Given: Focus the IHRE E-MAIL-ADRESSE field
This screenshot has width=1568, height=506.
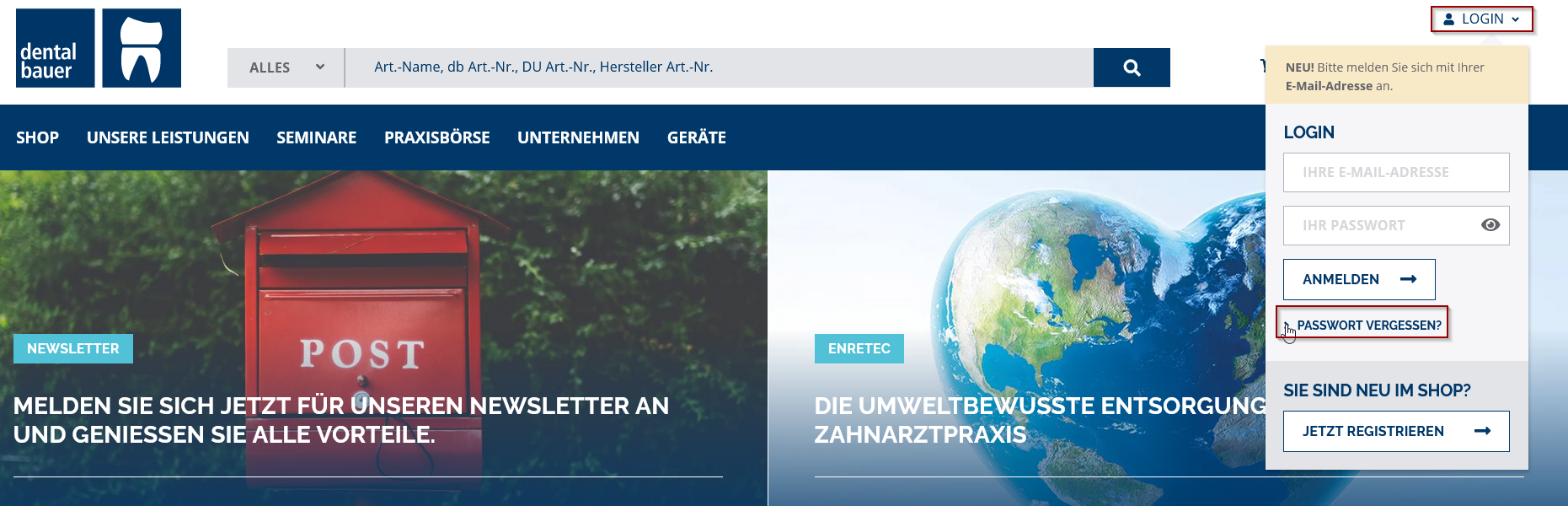Looking at the screenshot, I should click(x=1395, y=172).
